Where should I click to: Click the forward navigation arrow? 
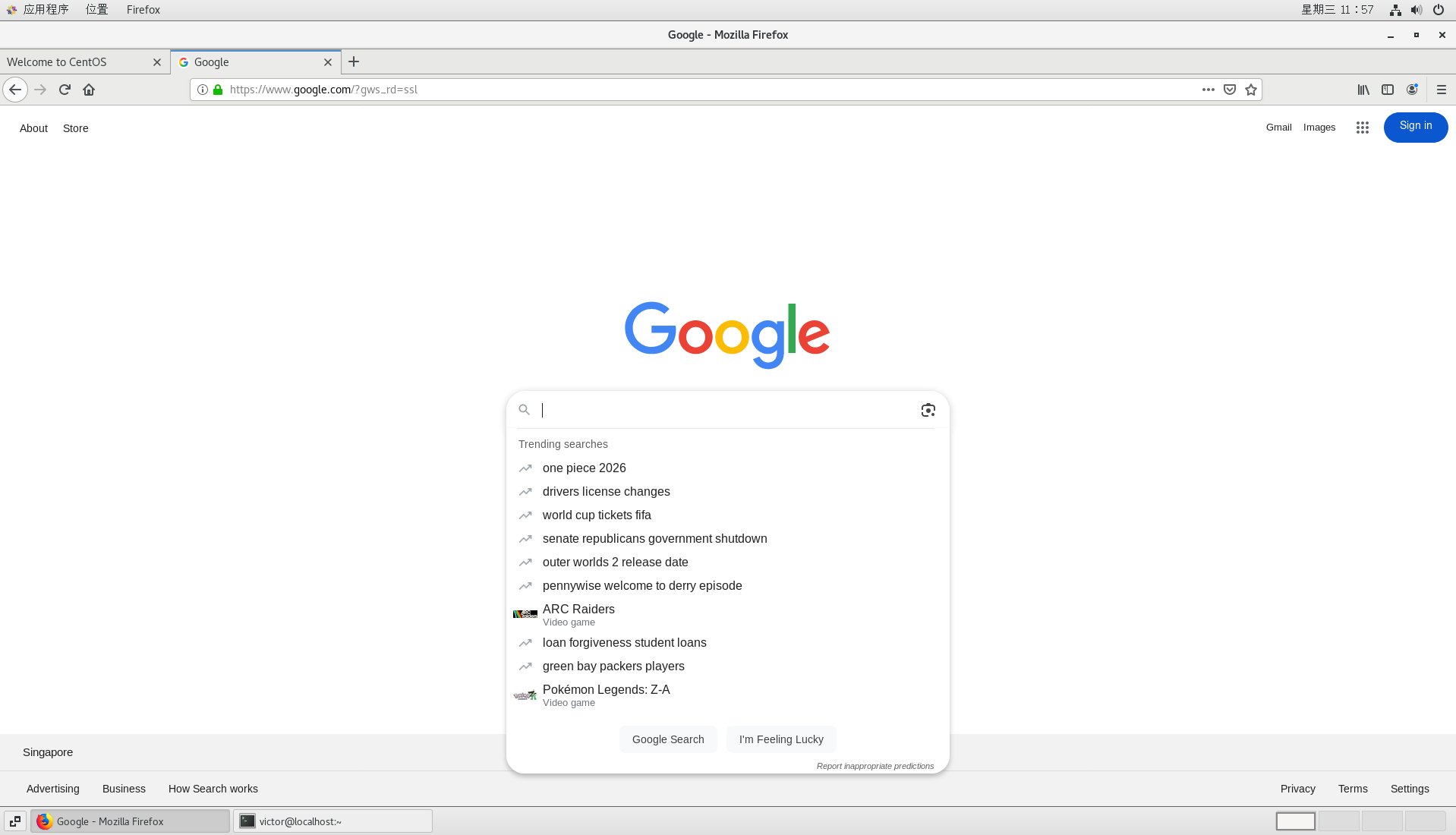[x=40, y=90]
